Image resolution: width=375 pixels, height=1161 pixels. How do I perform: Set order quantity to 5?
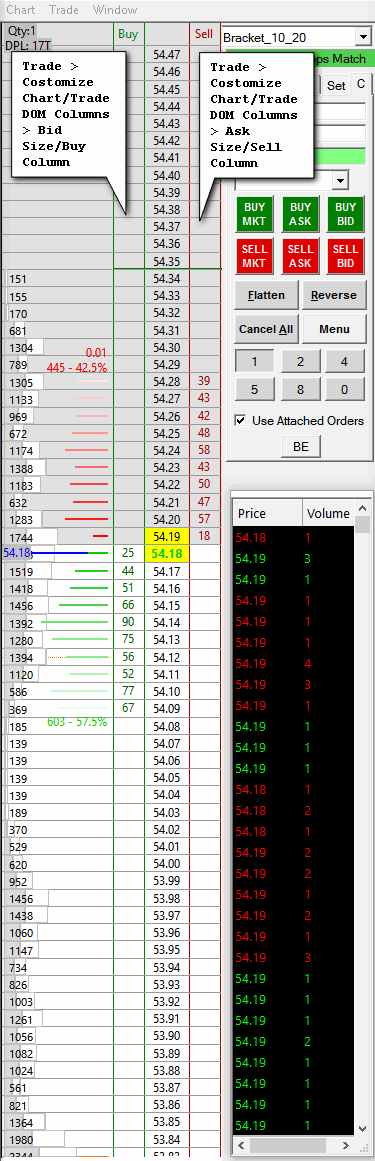point(254,389)
